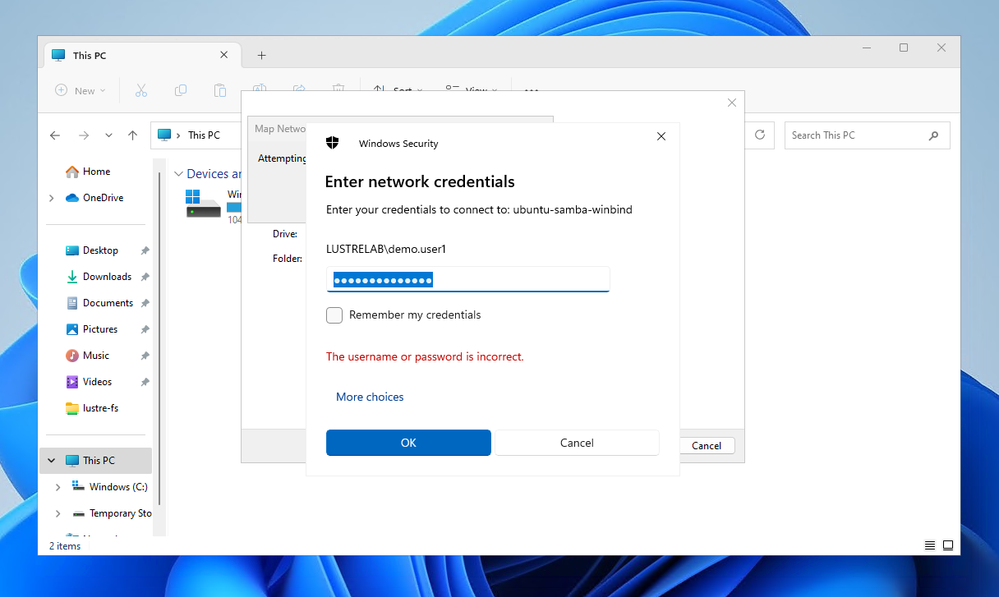Click the This PC breadcrumb
Viewport: 999px width, 597px height.
click(204, 135)
